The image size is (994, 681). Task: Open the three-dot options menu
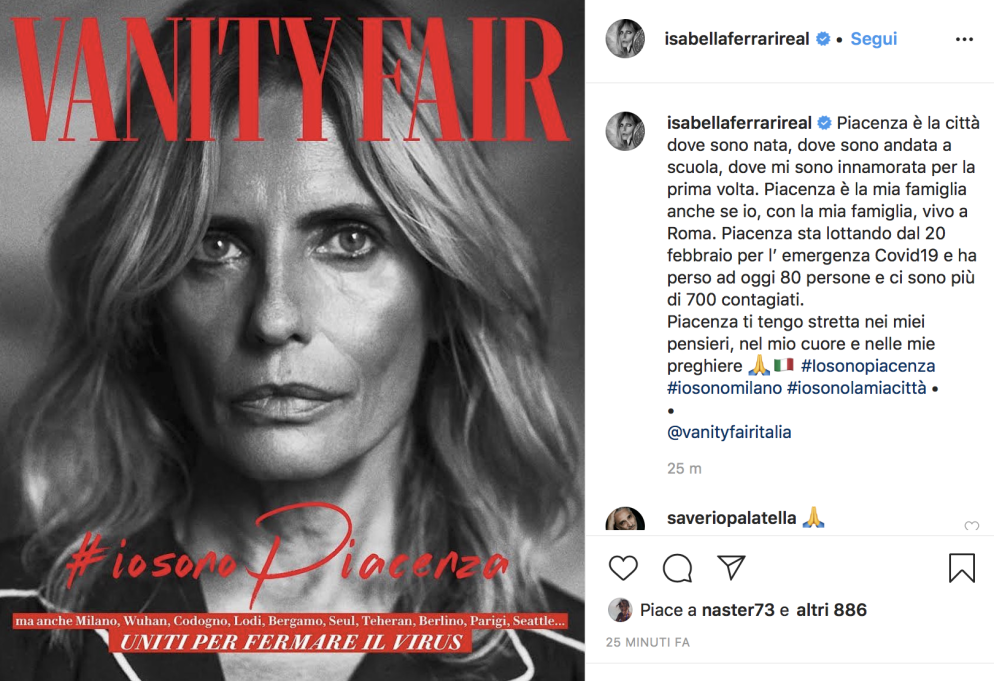point(964,39)
